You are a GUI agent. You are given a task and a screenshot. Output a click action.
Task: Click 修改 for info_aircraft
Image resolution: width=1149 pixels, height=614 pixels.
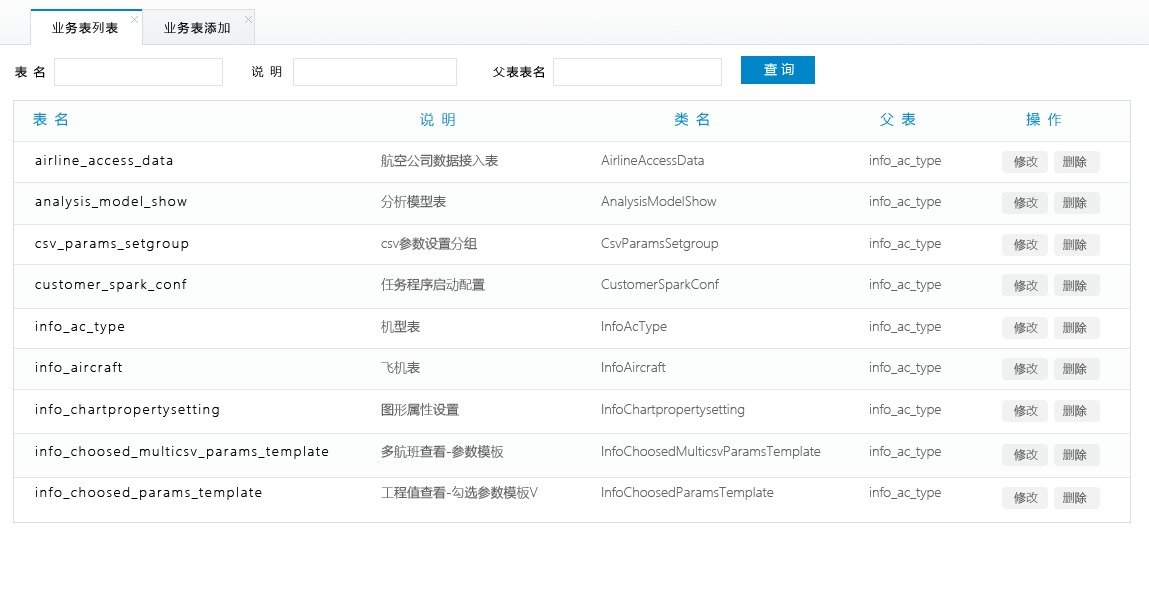point(1025,369)
